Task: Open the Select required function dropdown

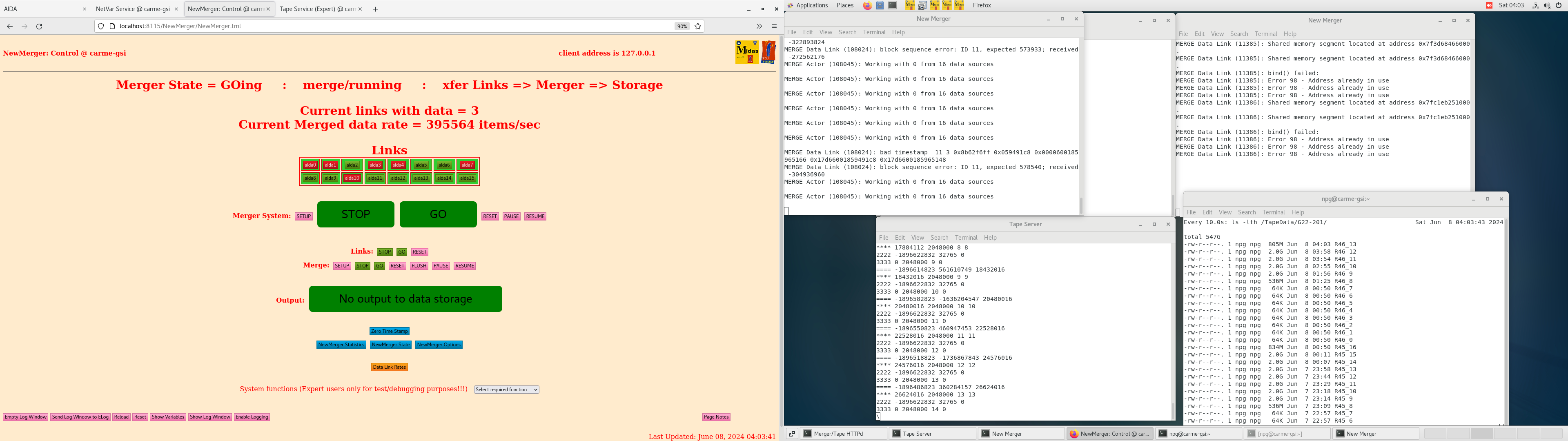Action: click(x=506, y=390)
